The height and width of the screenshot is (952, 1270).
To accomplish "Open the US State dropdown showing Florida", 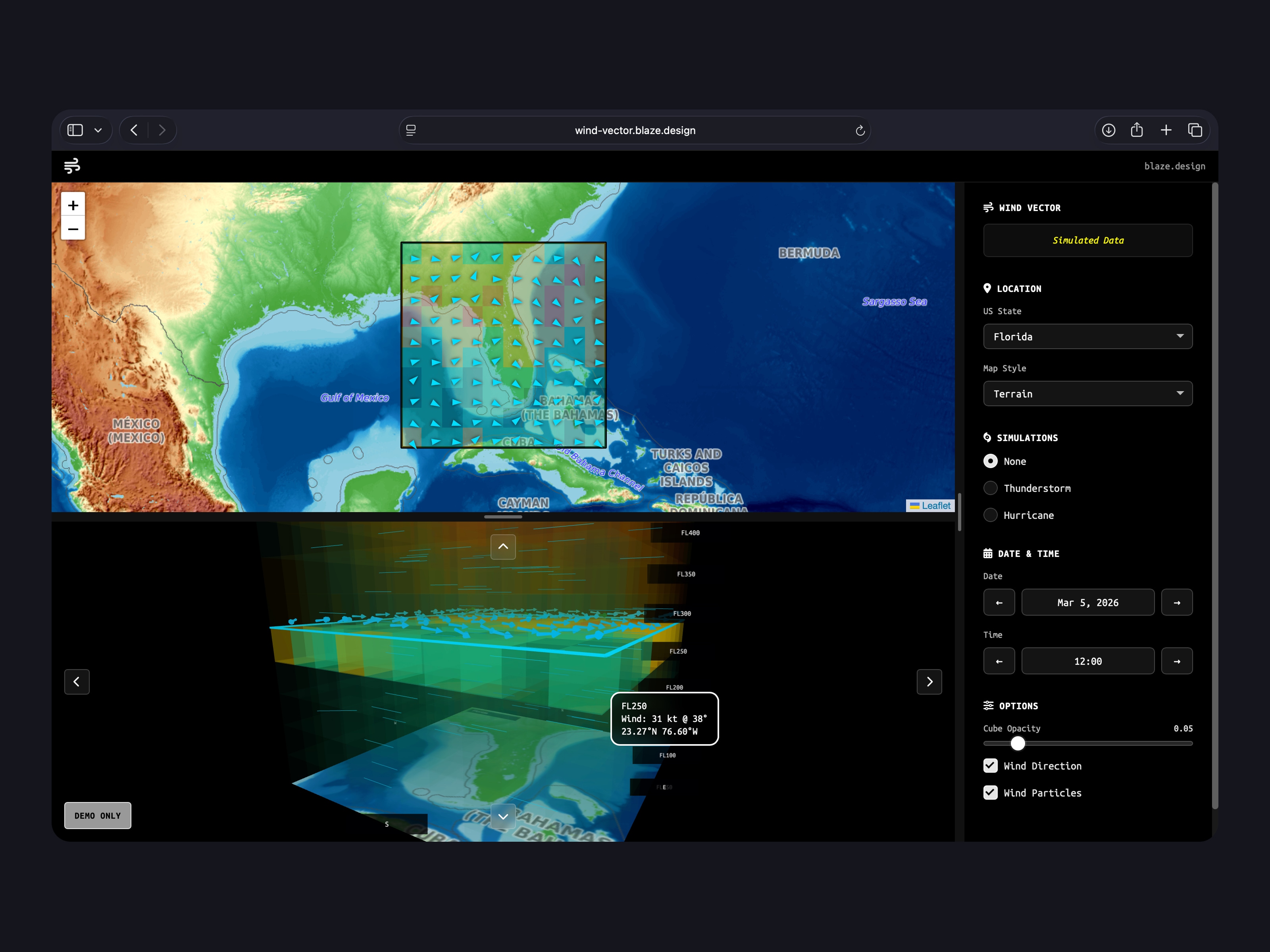I will coord(1087,336).
